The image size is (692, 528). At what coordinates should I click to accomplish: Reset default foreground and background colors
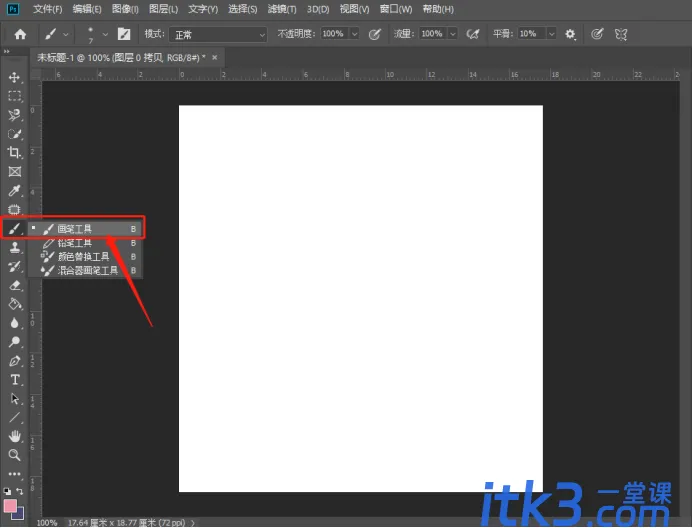click(x=7, y=491)
